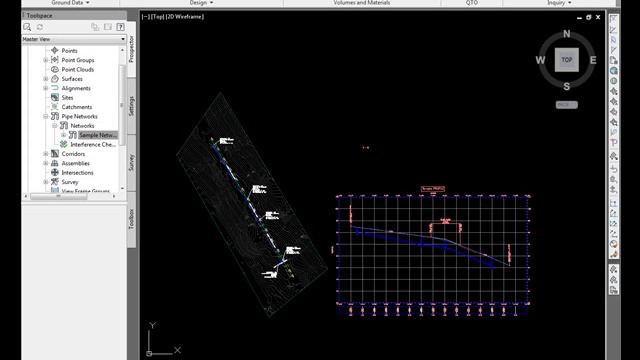The height and width of the screenshot is (360, 640).
Task: Click the [-] viewport controls label
Action: [x=145, y=17]
